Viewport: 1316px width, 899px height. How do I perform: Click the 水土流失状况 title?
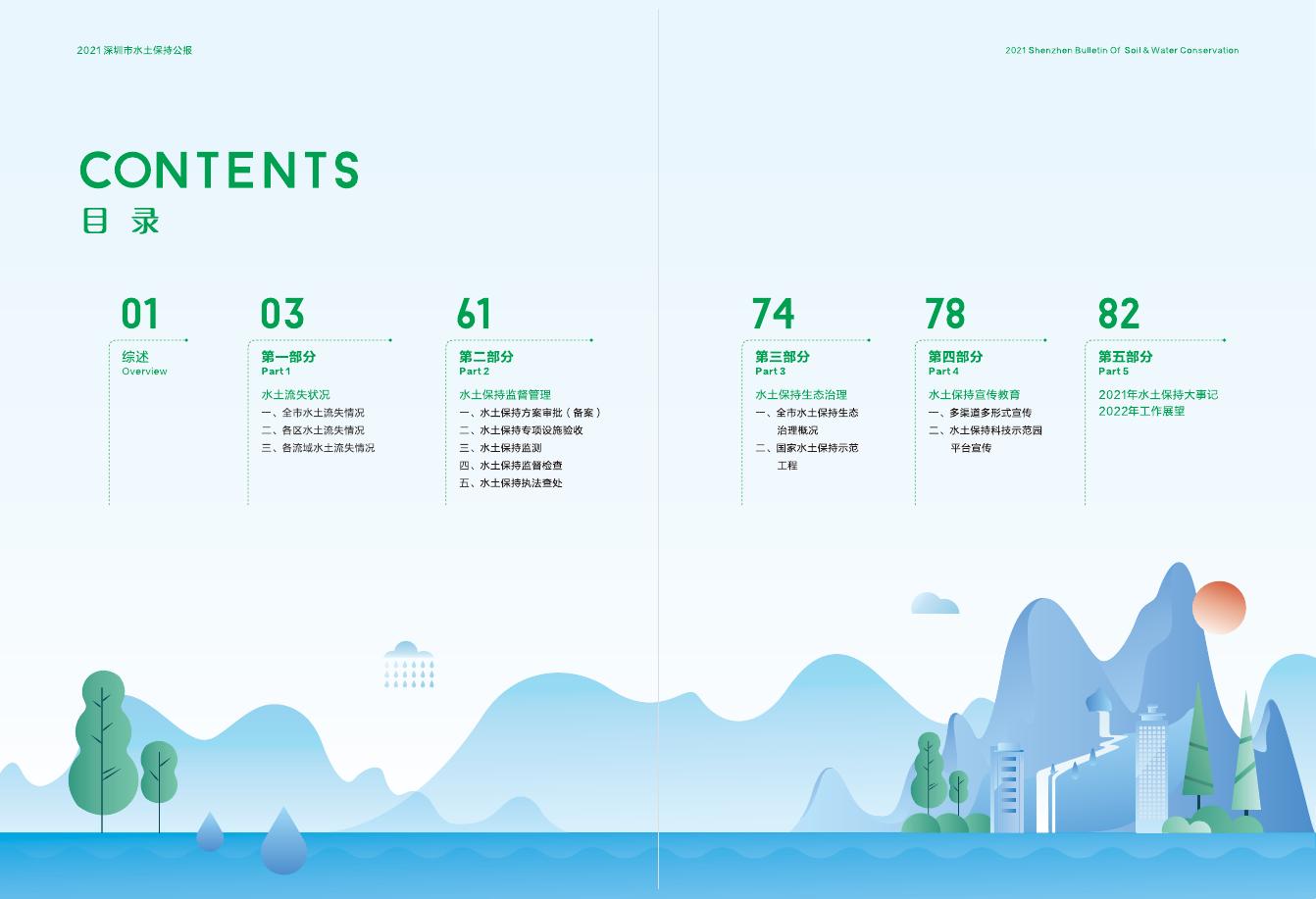point(295,394)
